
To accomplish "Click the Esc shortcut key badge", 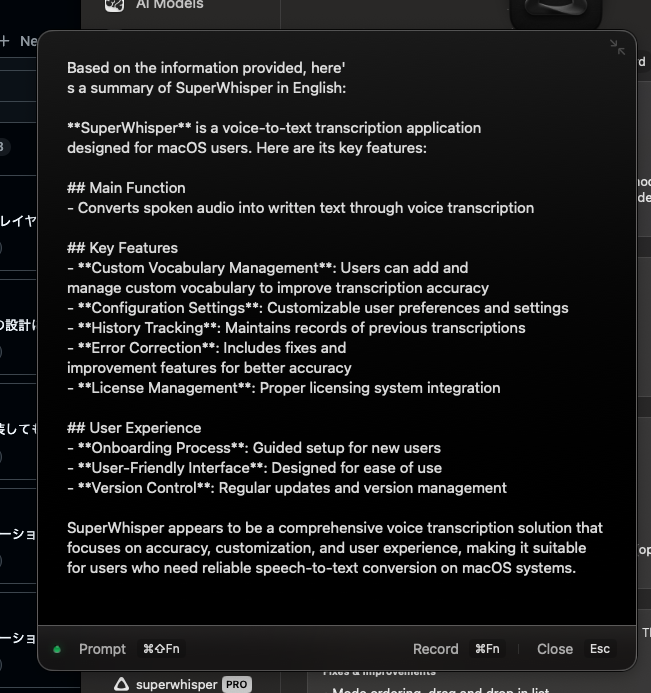I will tap(600, 649).
